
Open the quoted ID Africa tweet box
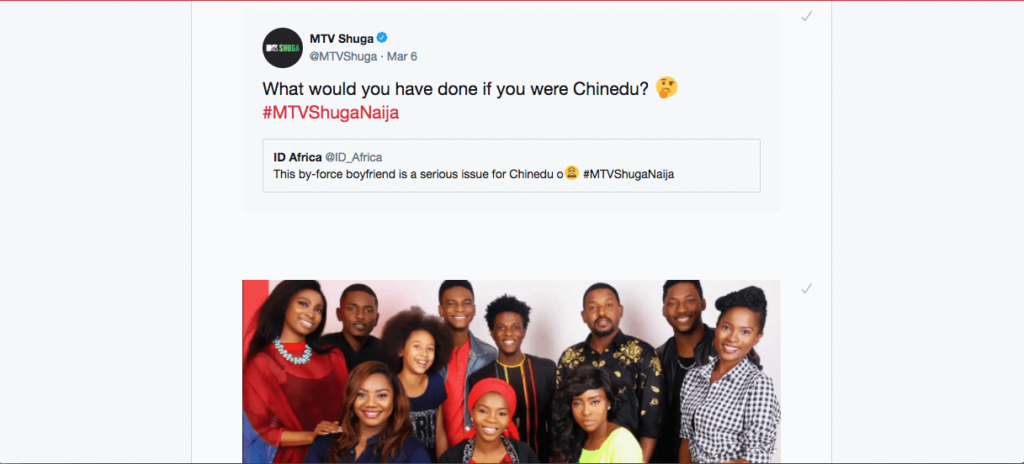click(x=511, y=165)
